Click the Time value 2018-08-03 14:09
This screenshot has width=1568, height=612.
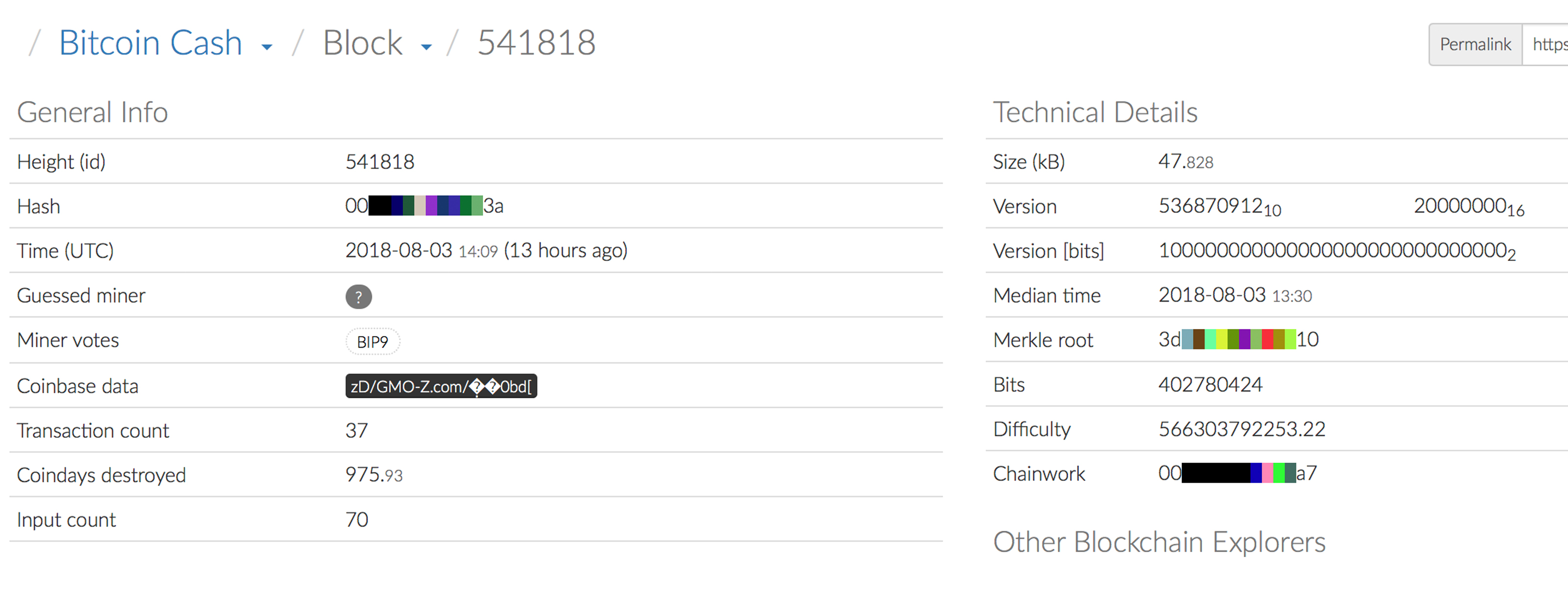click(x=421, y=251)
